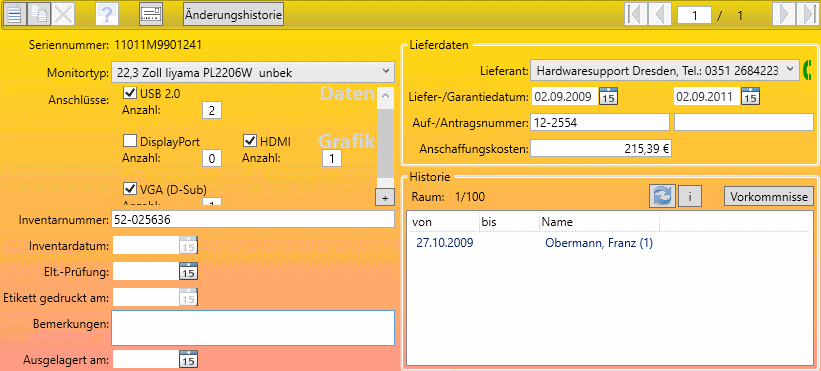
Task: Click the Lieferdatum field 02.09.2009
Action: pyautogui.click(x=564, y=97)
